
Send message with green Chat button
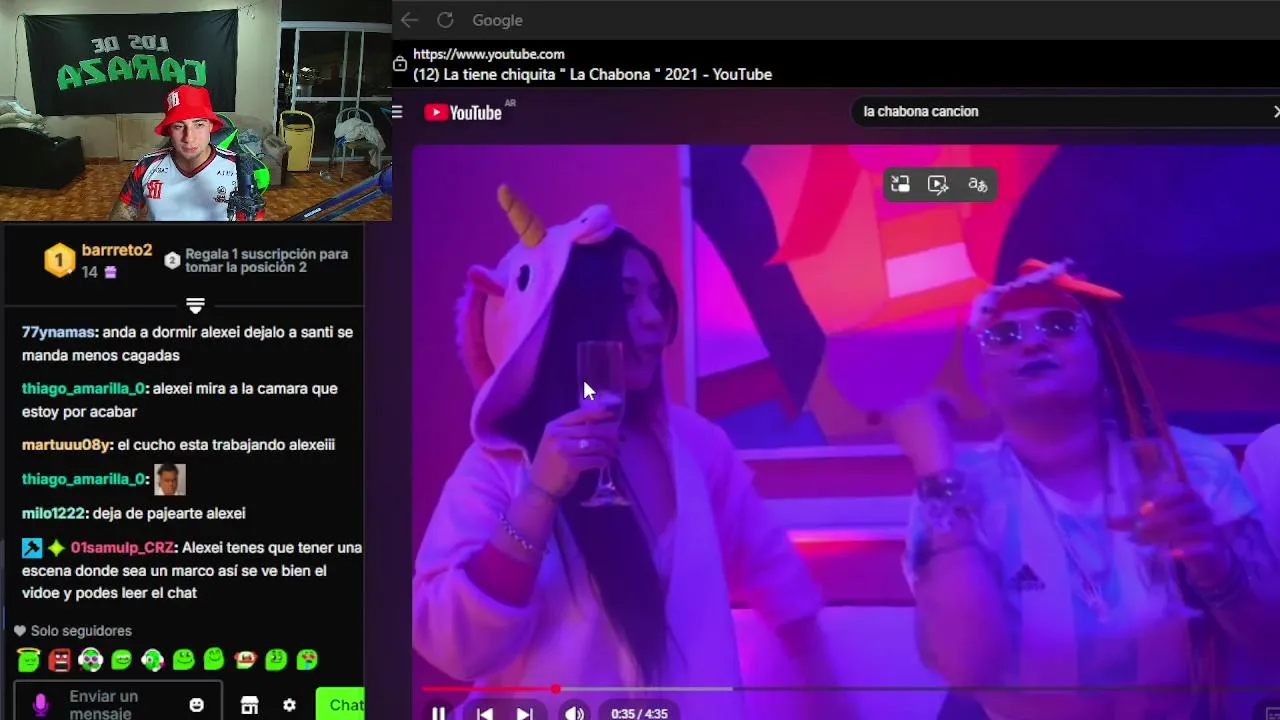[x=342, y=704]
